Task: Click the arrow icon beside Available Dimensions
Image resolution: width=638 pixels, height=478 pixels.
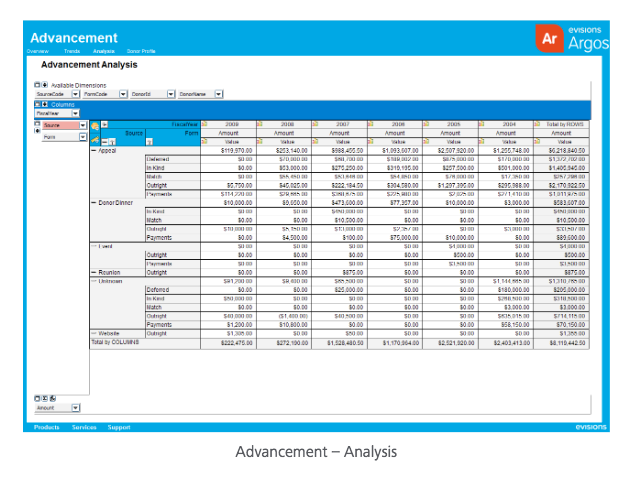Action: pyautogui.click(x=44, y=85)
